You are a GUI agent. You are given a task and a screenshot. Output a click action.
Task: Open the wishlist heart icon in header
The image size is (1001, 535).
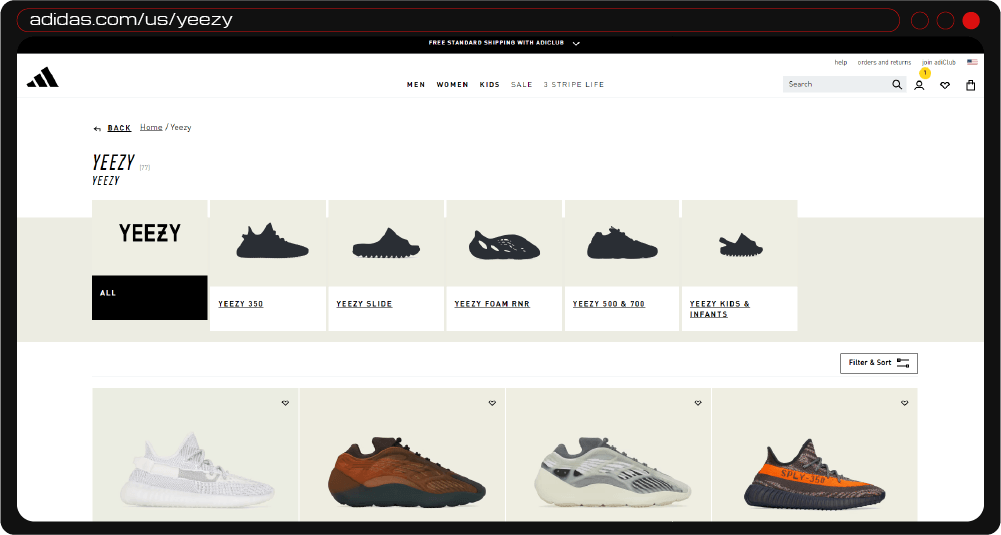point(945,86)
